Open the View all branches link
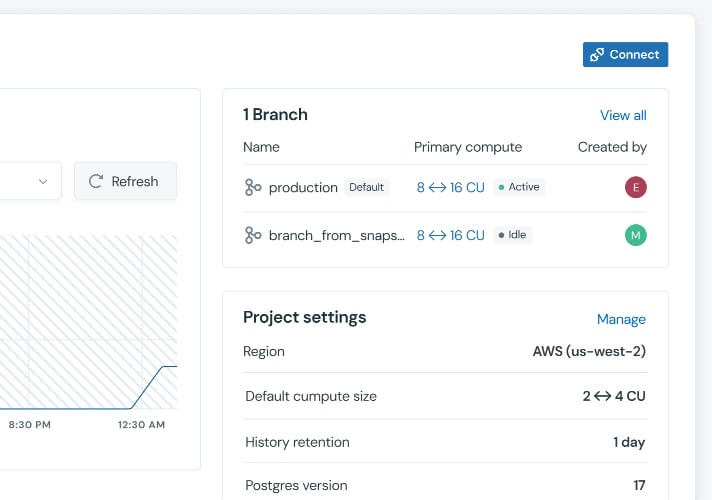This screenshot has width=712, height=500. (623, 115)
